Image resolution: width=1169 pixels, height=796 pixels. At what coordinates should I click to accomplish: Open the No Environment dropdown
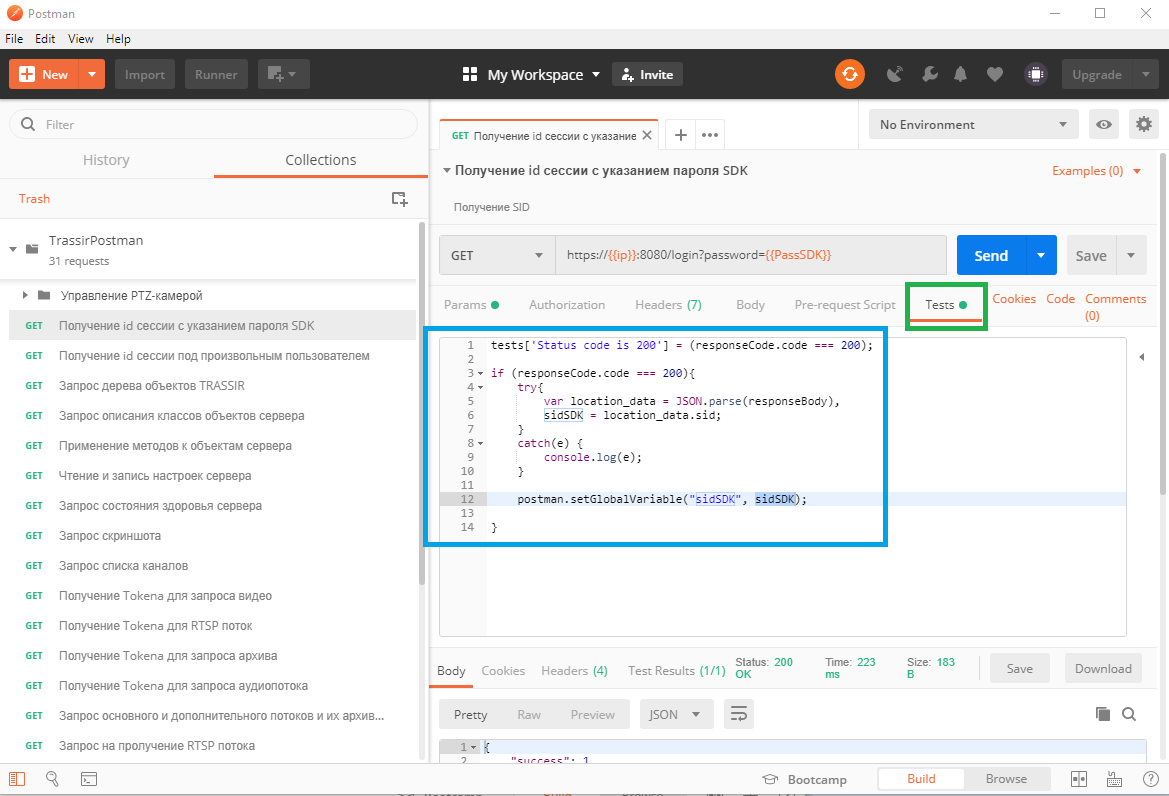(x=974, y=124)
